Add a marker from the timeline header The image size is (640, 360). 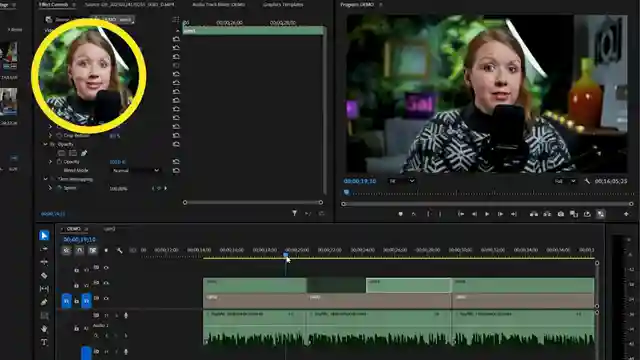coord(106,250)
